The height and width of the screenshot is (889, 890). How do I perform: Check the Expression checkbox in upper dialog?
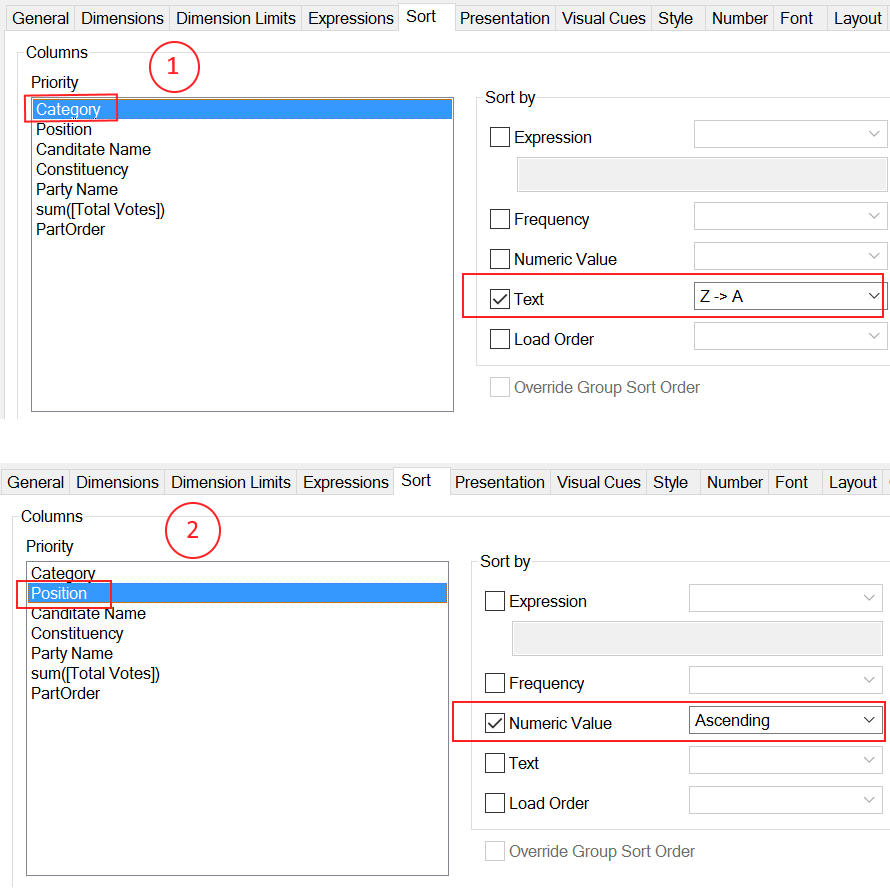[x=500, y=138]
